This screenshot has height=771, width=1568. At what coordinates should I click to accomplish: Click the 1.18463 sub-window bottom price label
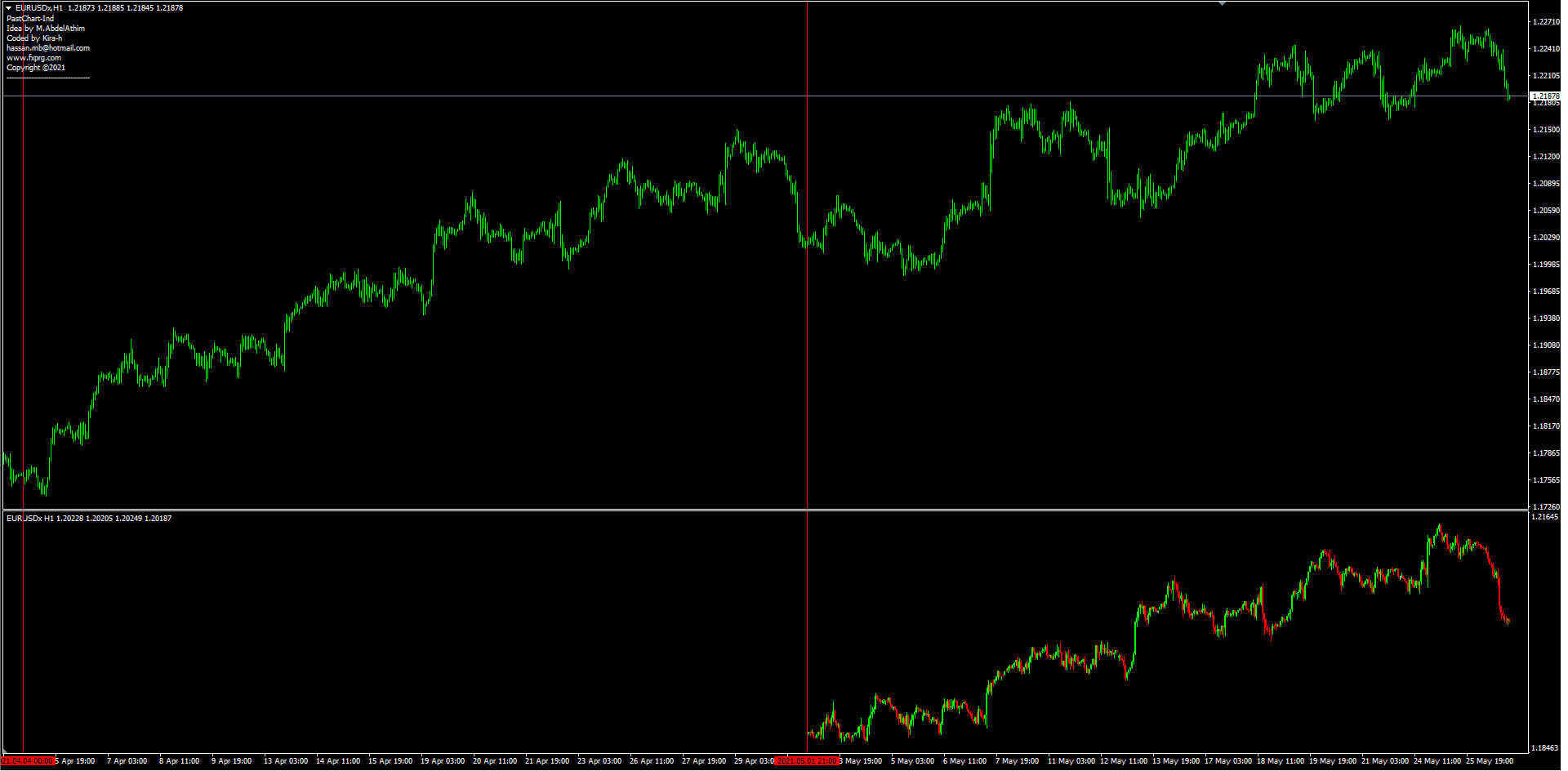1544,748
